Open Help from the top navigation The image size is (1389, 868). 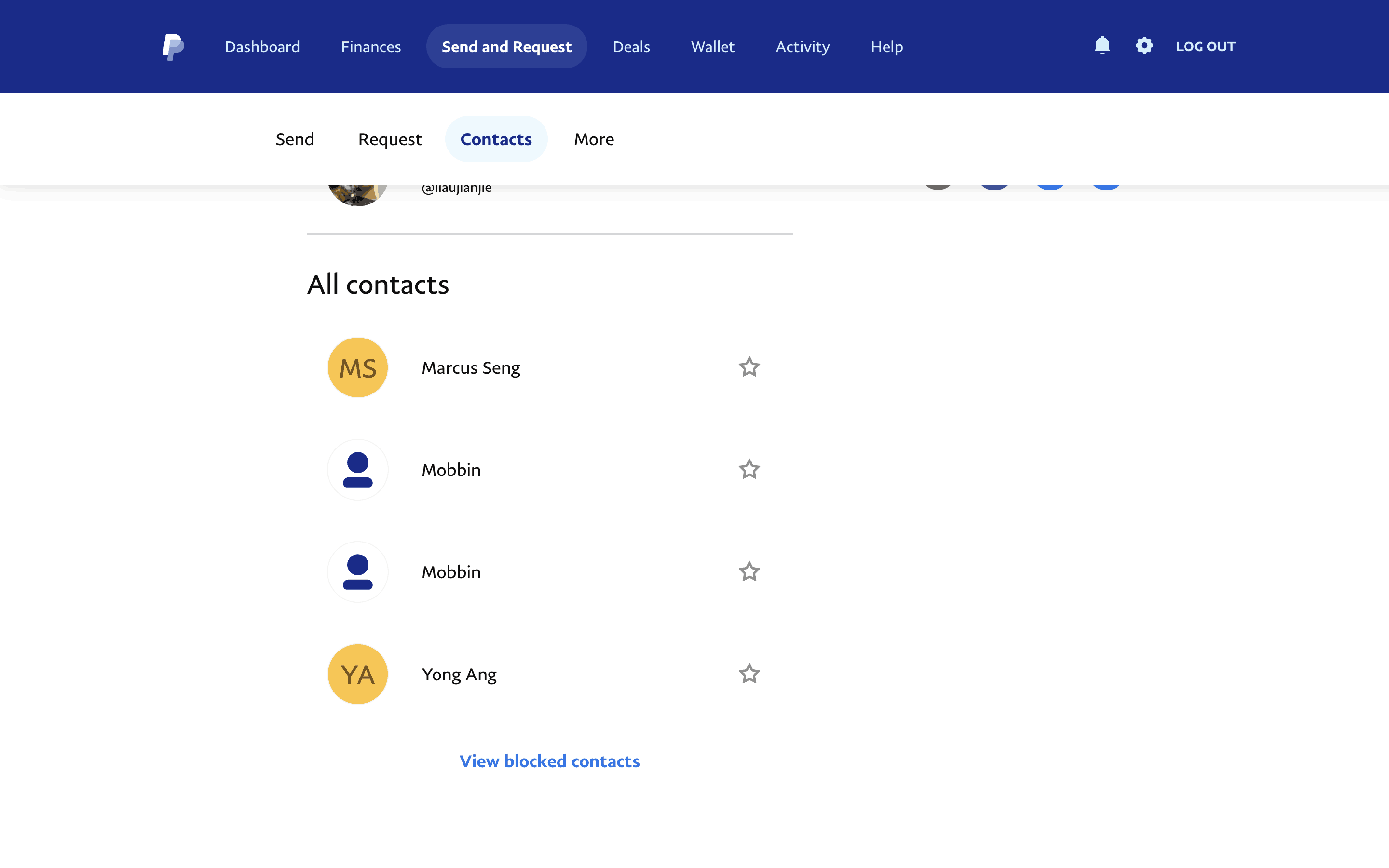887,46
